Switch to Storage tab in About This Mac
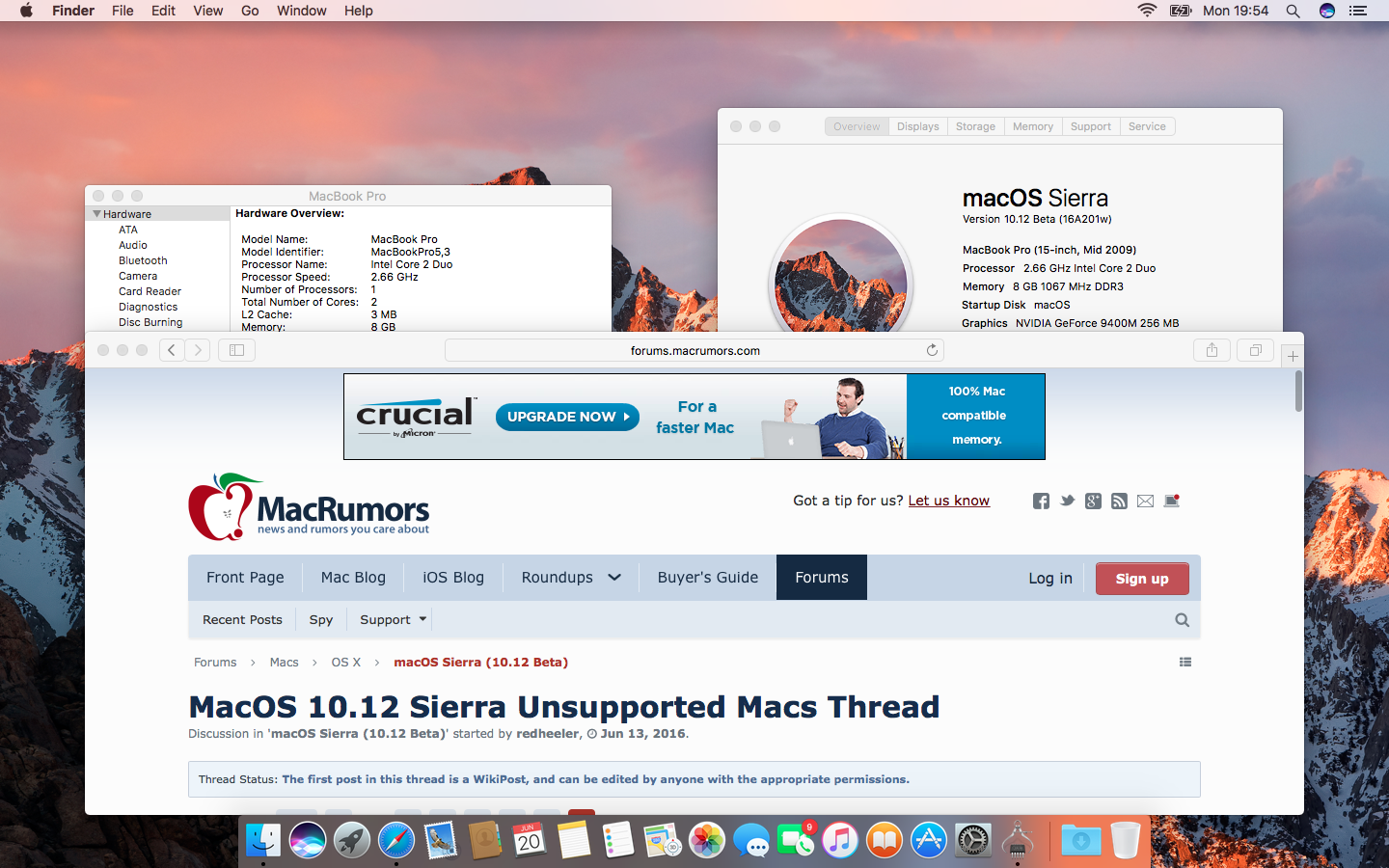The height and width of the screenshot is (868, 1389). [975, 126]
